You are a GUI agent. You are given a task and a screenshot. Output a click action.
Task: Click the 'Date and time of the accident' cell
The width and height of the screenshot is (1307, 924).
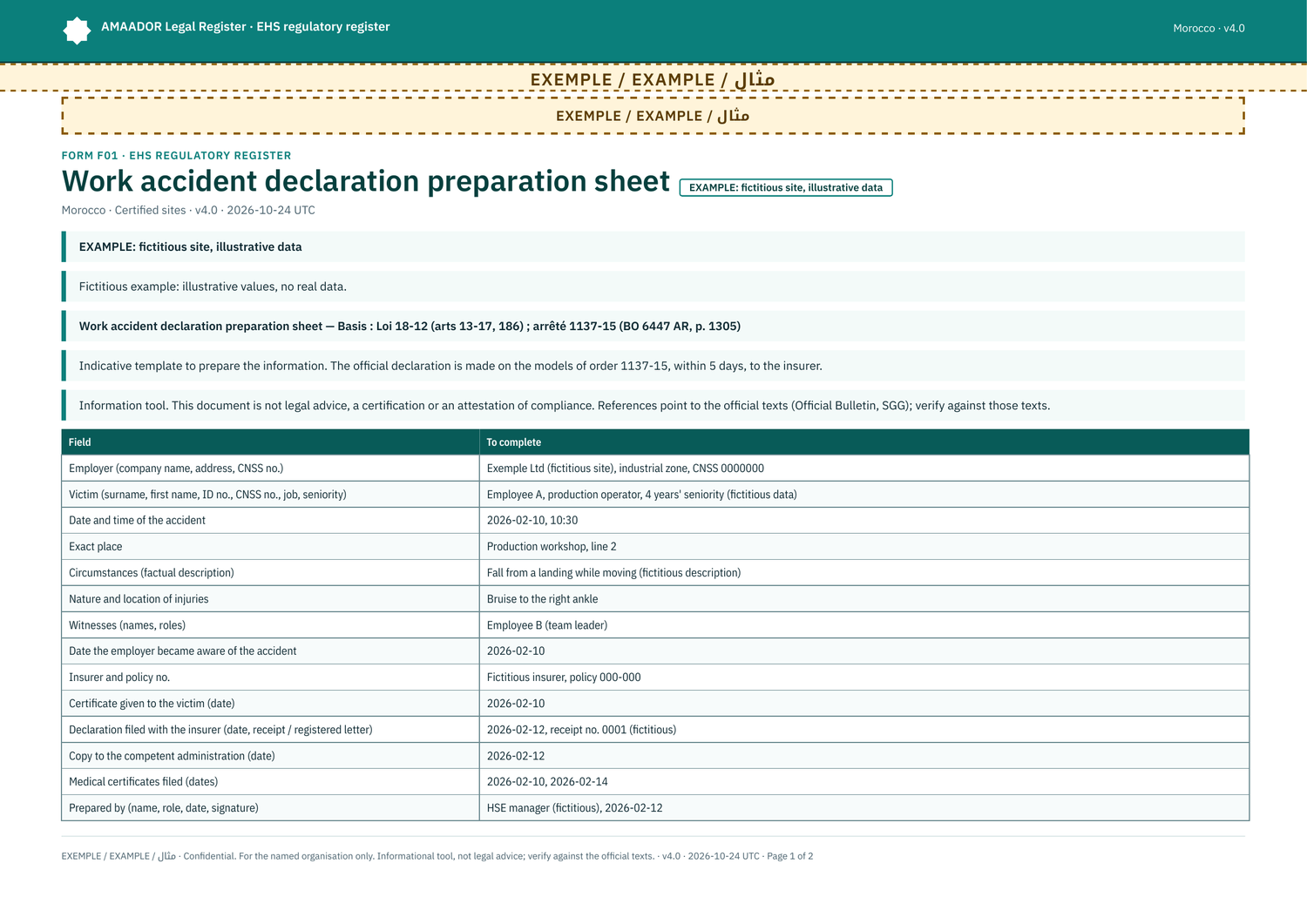point(271,521)
